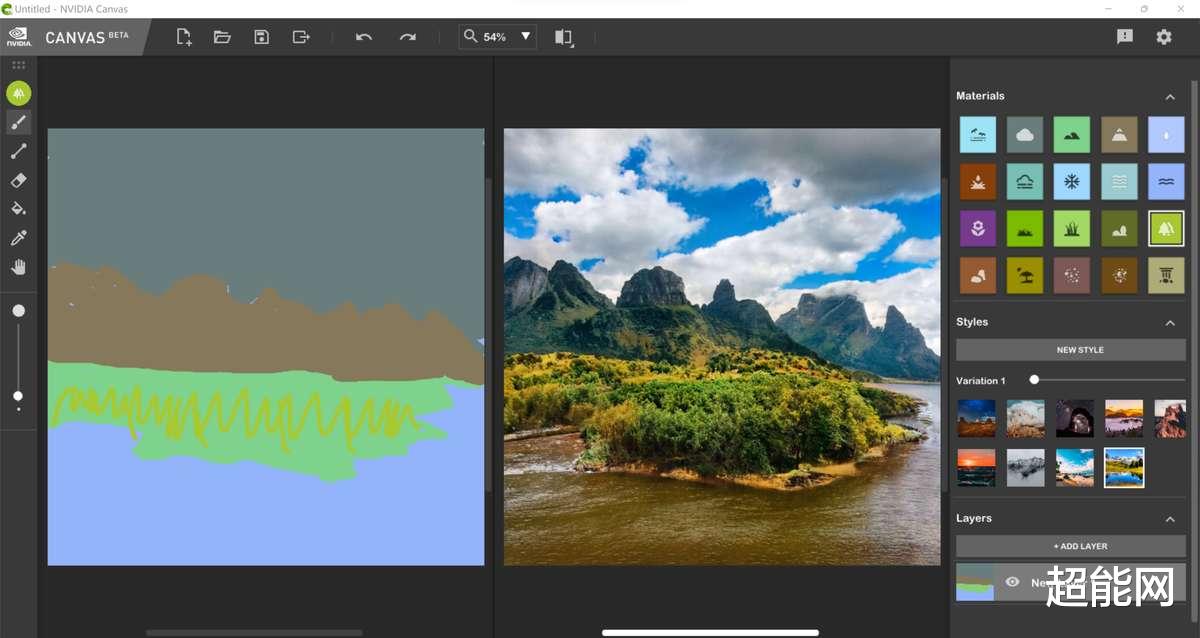Click the segmentation drawing canvas
1200x638 pixels.
[x=266, y=347]
